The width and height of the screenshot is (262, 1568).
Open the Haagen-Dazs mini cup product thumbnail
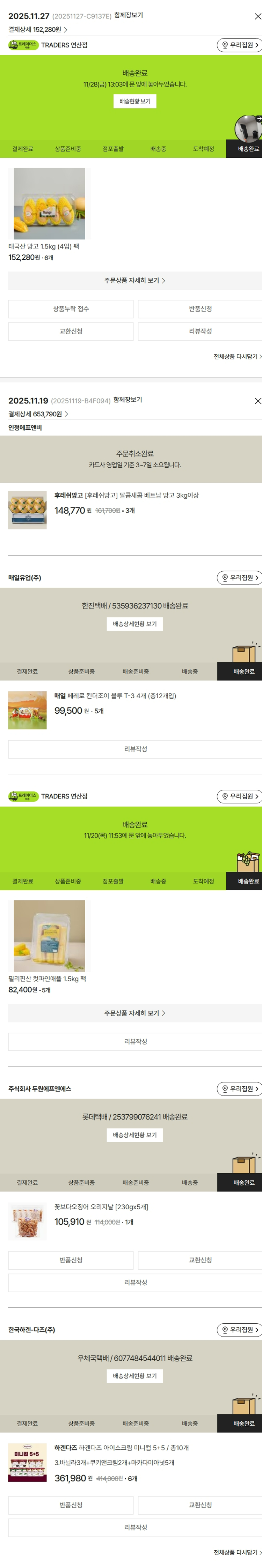click(27, 1462)
